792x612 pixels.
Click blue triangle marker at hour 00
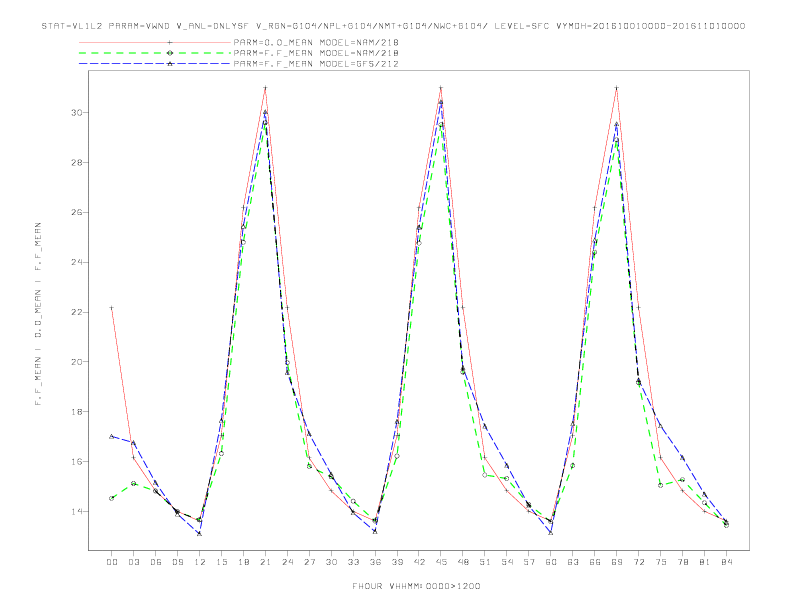112,436
